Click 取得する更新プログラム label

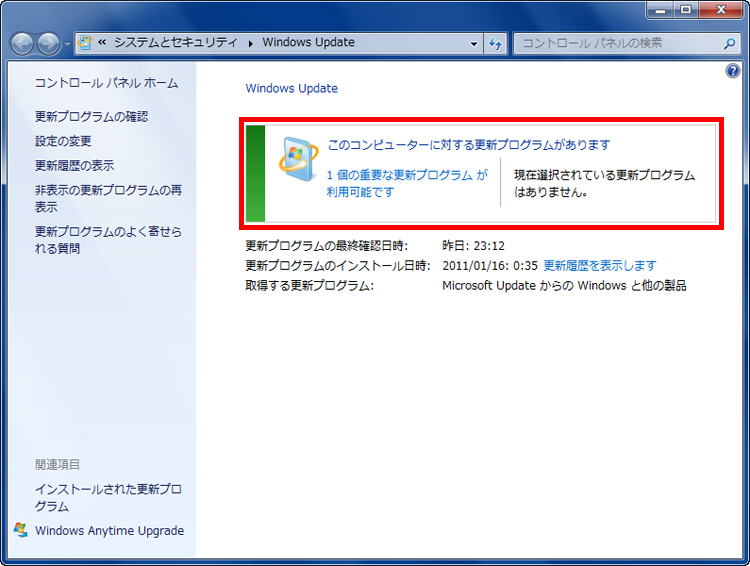309,286
